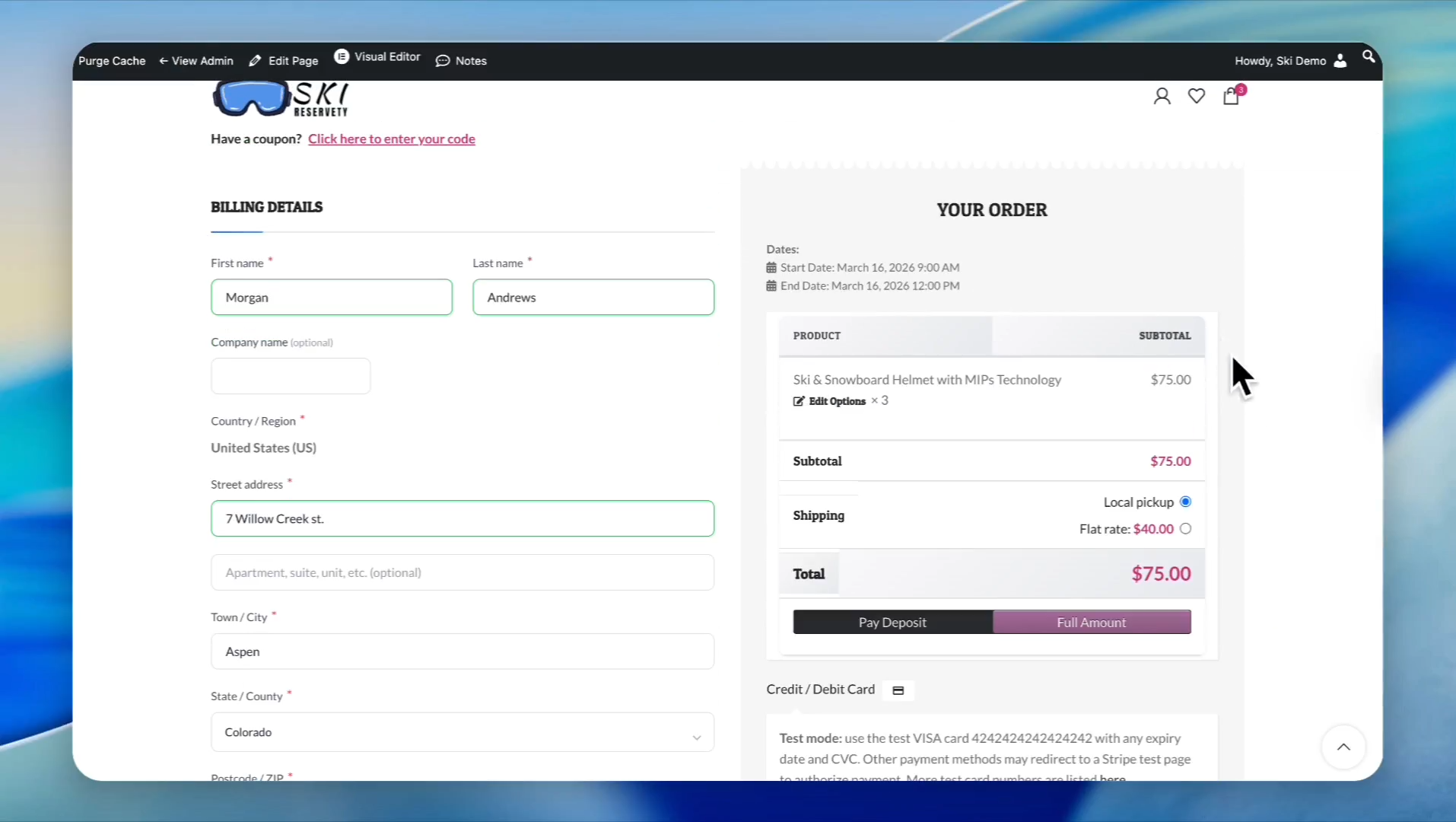
Task: Open the shopping cart icon
Action: 1231,97
